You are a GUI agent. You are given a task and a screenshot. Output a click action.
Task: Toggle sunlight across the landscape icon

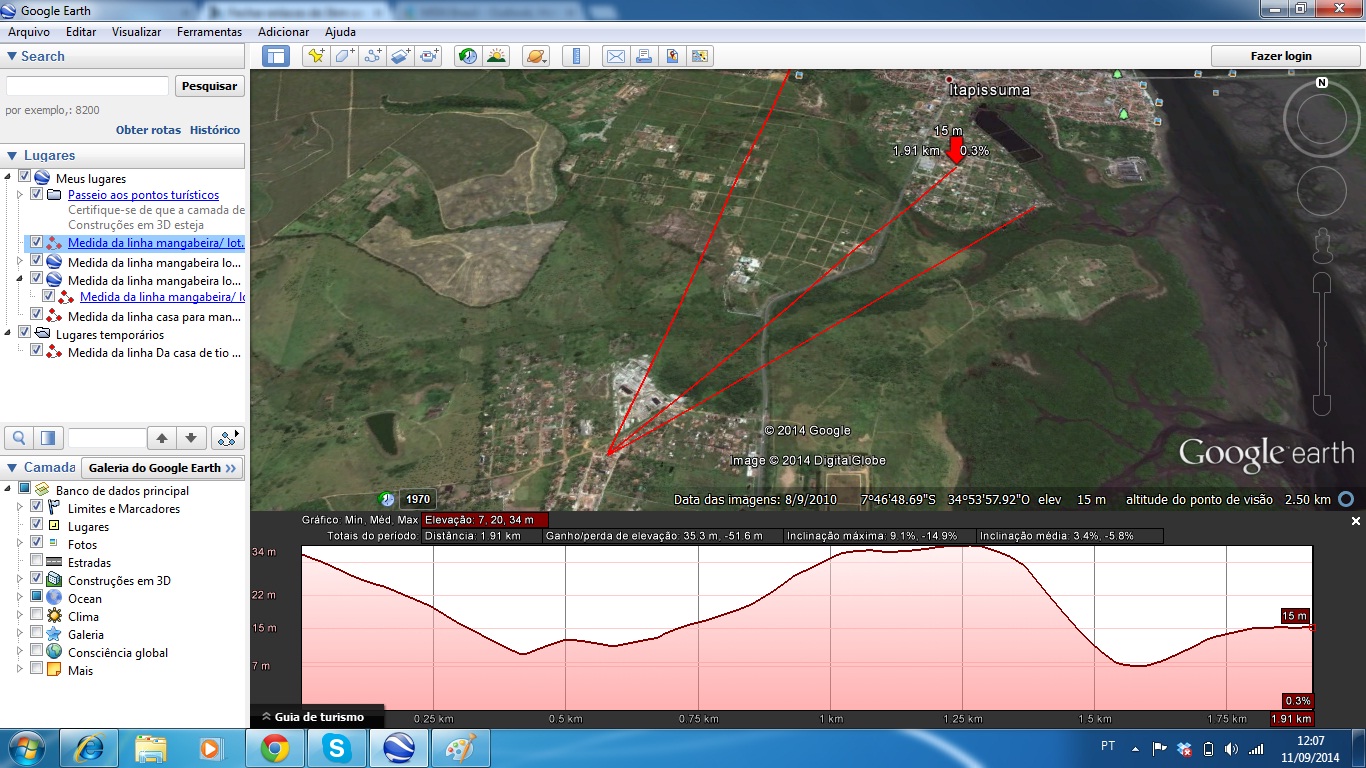[x=496, y=56]
